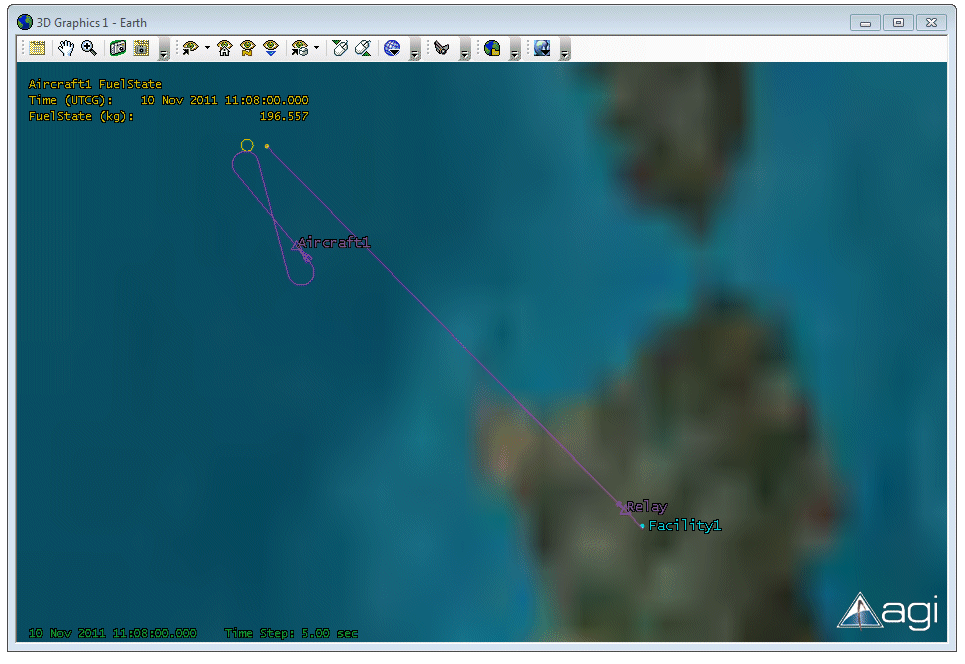This screenshot has width=965, height=664.
Task: Toggle the second mouse mode icon
Action: [x=364, y=48]
